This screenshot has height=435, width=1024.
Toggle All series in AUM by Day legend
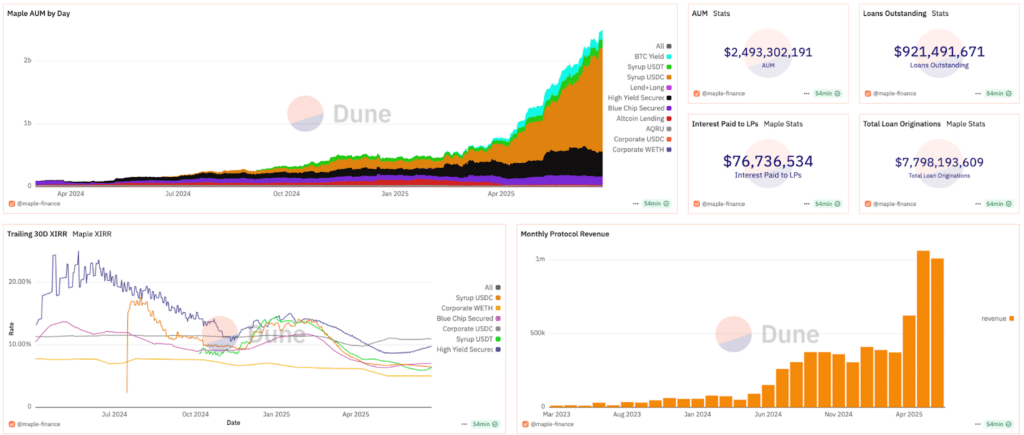click(664, 46)
